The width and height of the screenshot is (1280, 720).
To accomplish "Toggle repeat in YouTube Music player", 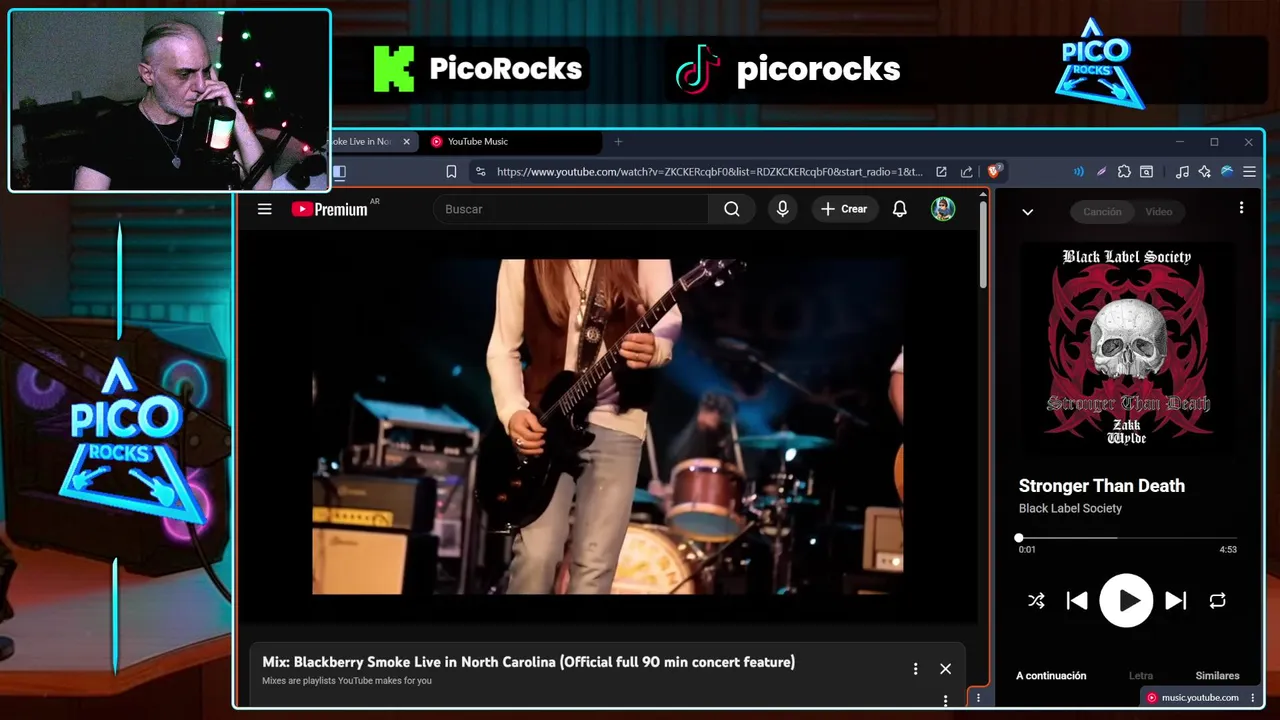I will [1217, 601].
